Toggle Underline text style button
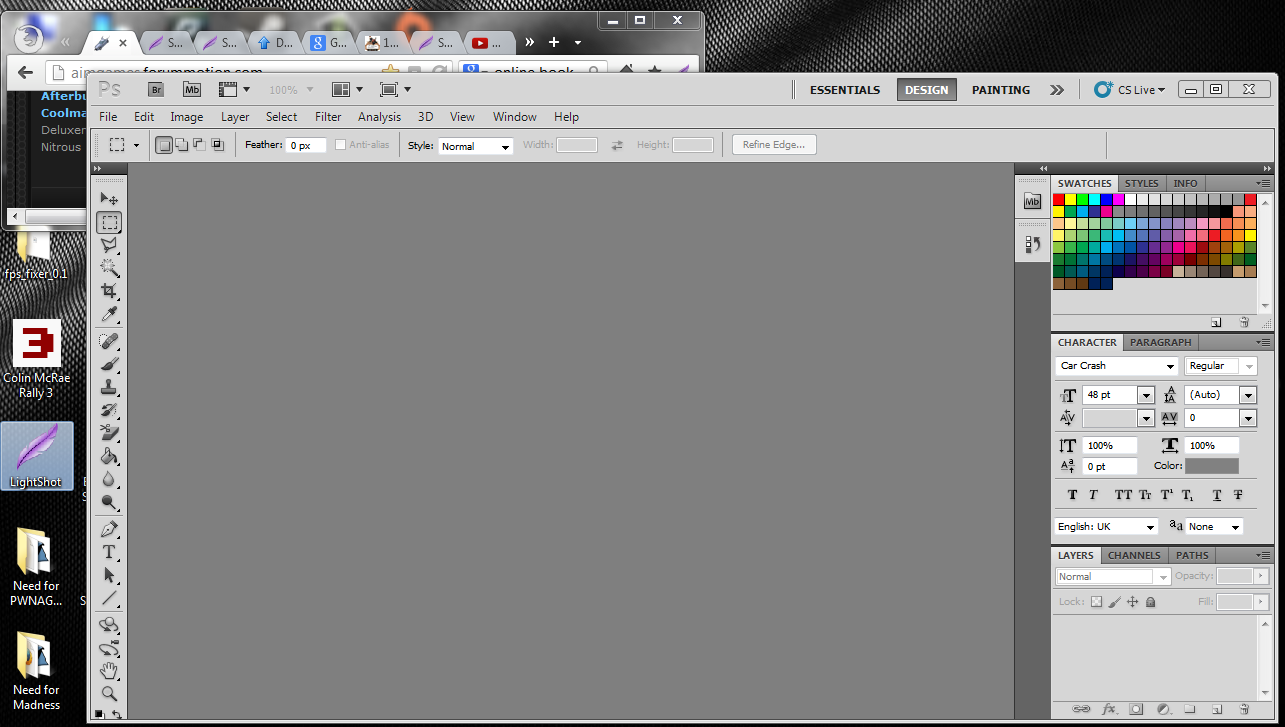 [1217, 495]
